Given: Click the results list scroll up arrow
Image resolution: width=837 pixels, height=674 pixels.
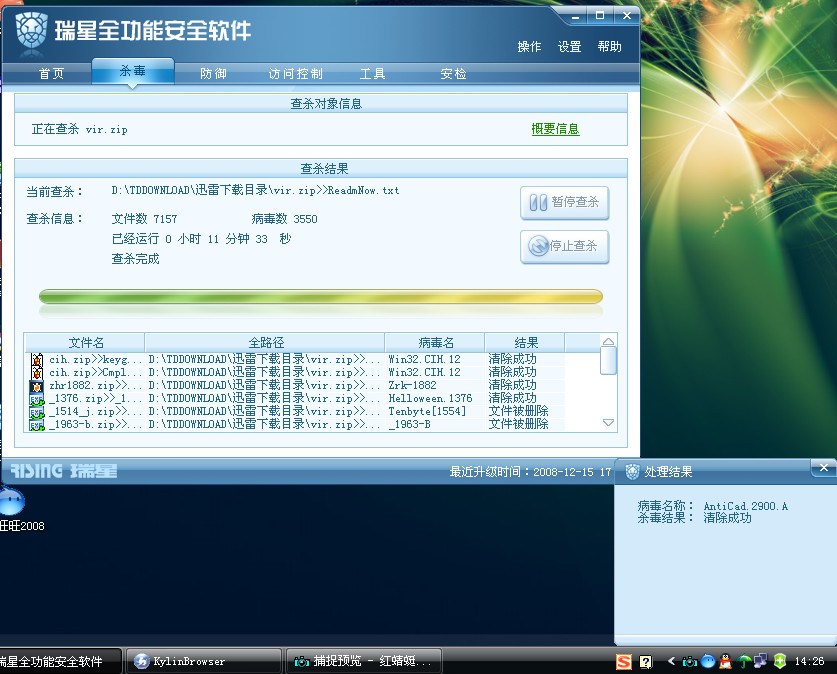Looking at the screenshot, I should [x=608, y=341].
